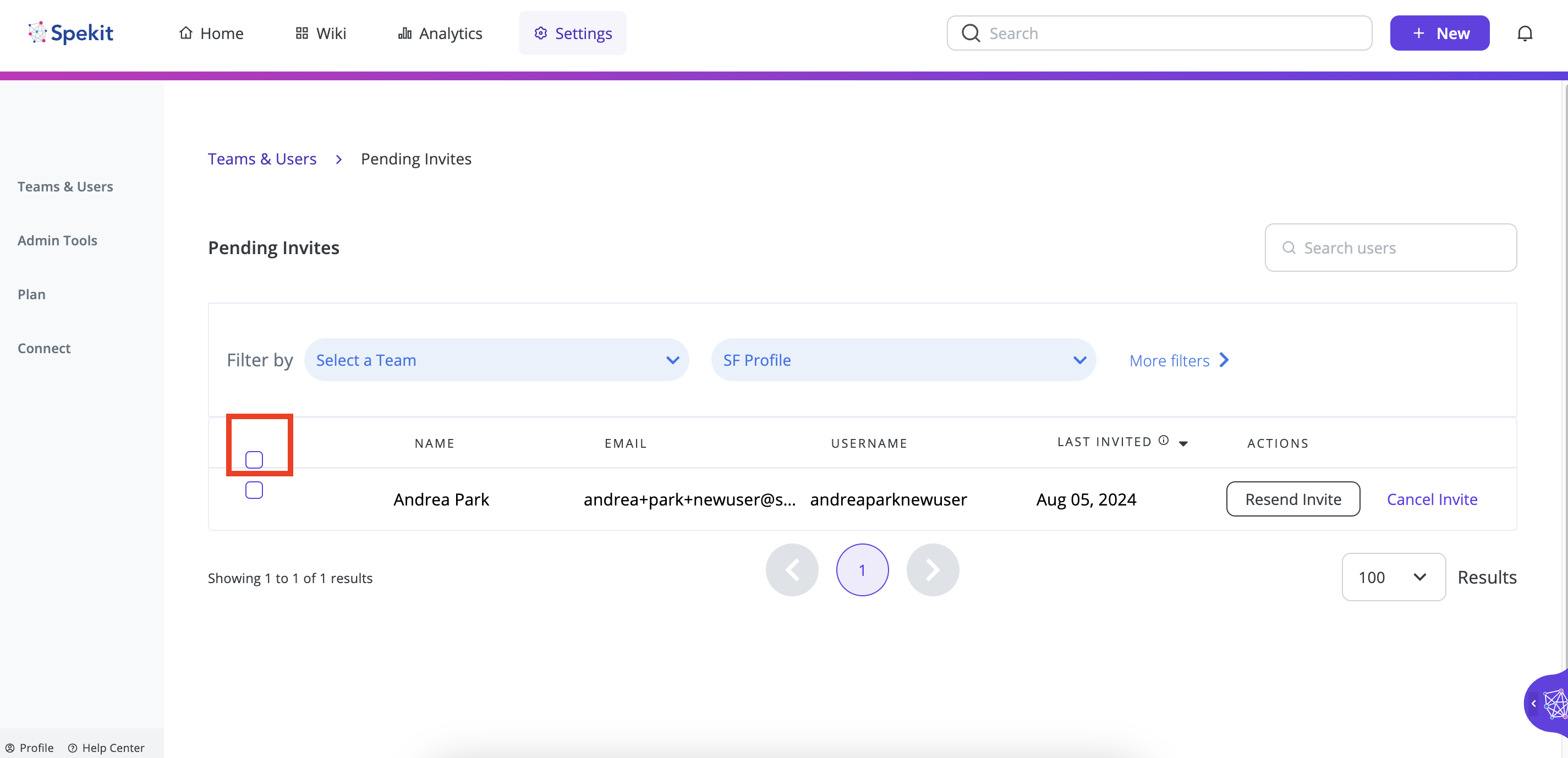Screen dimensions: 1568x758
Task: Open the Select a Team dropdown
Action: tap(496, 360)
